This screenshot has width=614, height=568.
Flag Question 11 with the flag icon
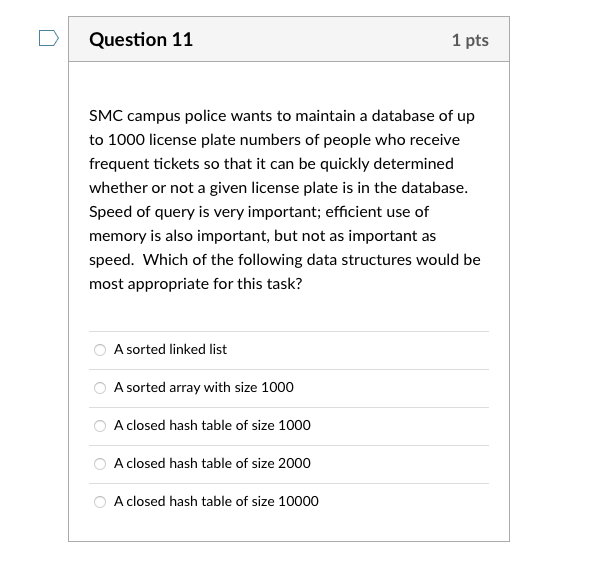tap(49, 38)
